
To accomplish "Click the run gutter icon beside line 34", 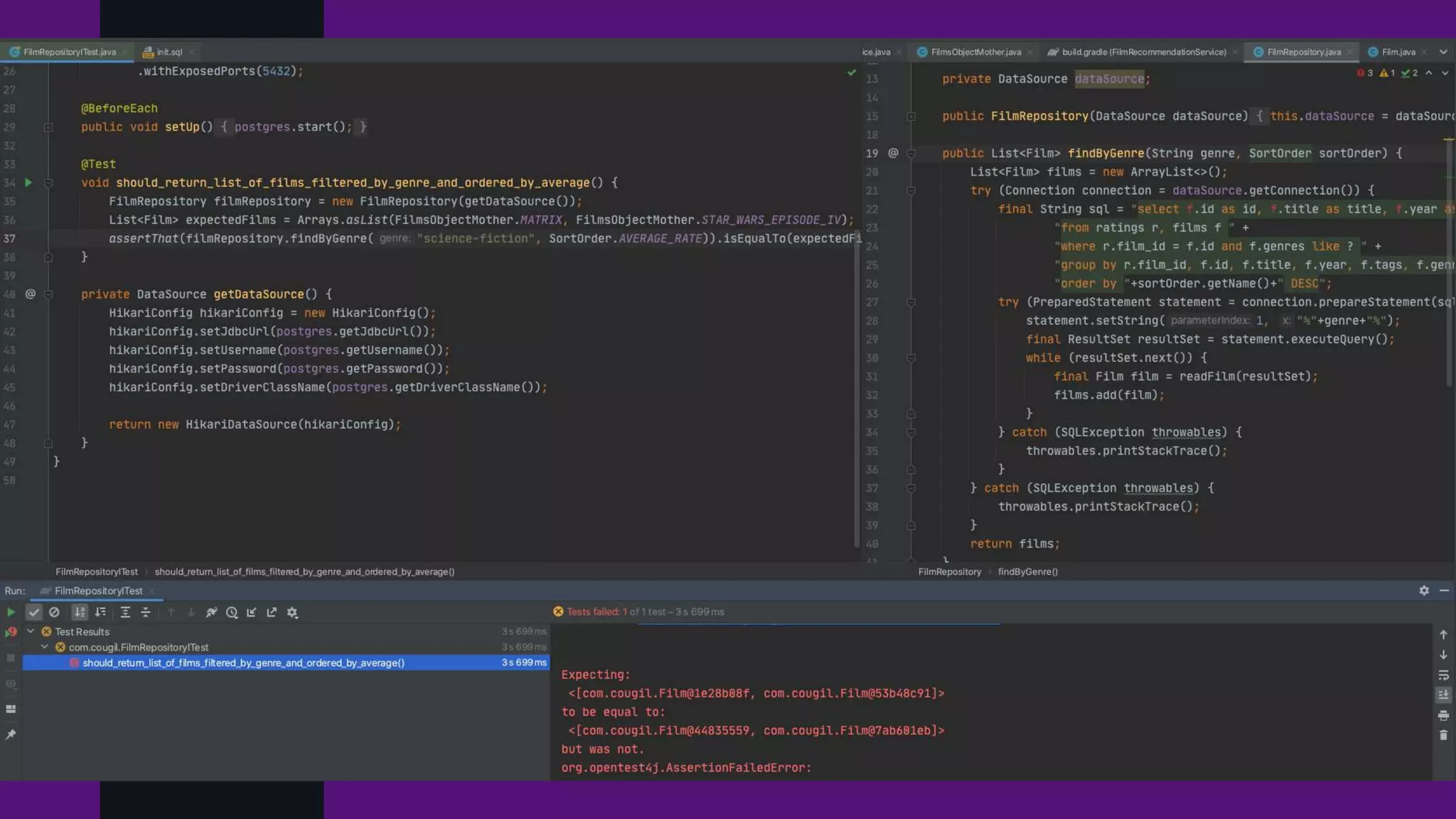I will tap(28, 183).
